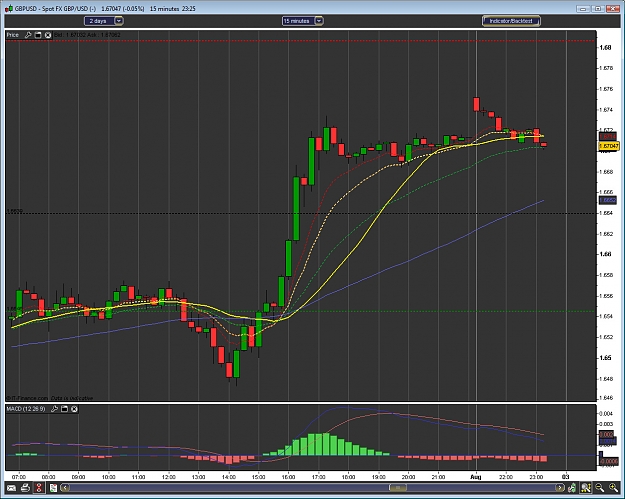The height and width of the screenshot is (499, 625).
Task: Maximize the Price chart panel
Action: tap(38, 35)
